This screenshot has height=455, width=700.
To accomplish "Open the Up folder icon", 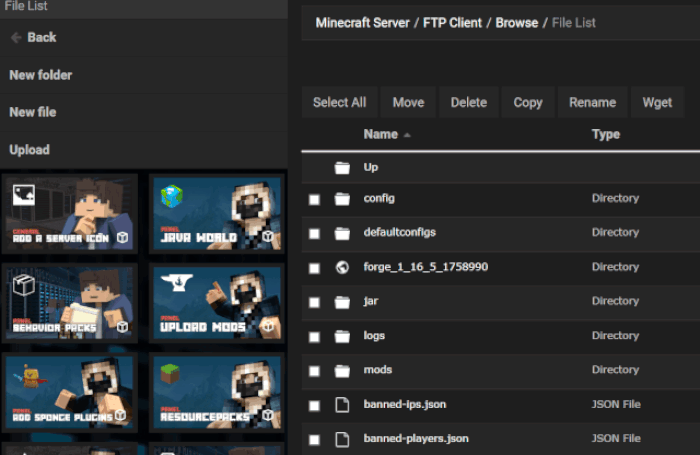I will (342, 167).
